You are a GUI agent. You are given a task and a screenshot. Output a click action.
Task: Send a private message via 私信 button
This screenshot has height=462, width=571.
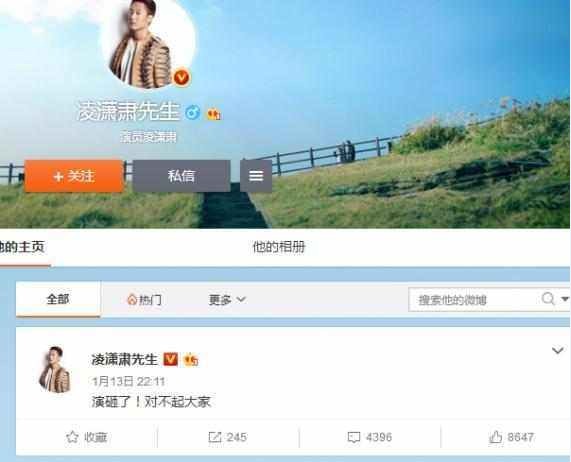(x=181, y=176)
